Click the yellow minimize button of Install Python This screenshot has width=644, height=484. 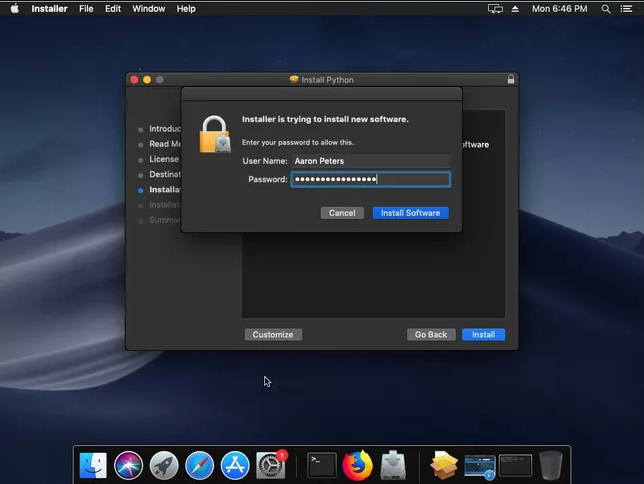[x=147, y=80]
